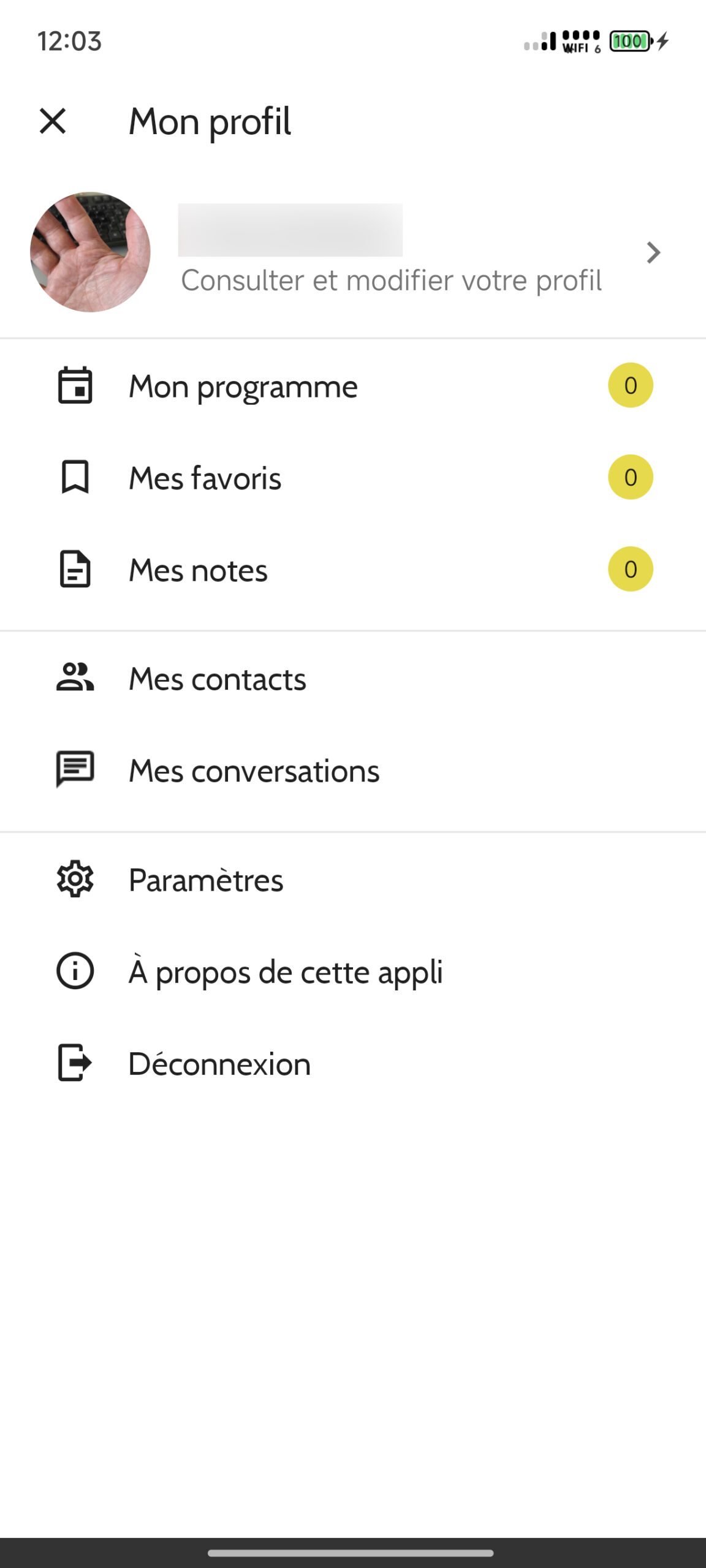This screenshot has width=706, height=1568.
Task: Tap the bookmark icon for Mes favoris
Action: [75, 477]
